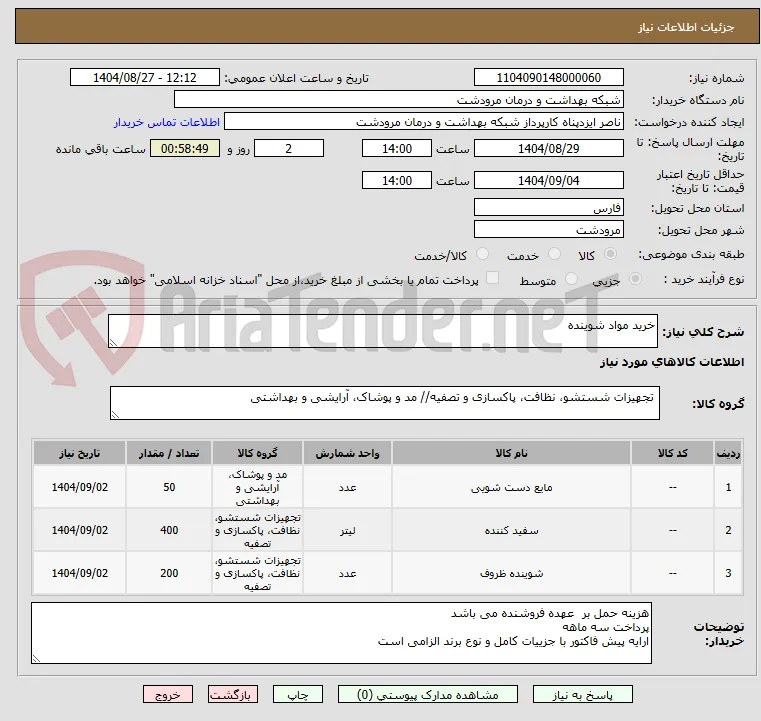Click the سفید کننده item cell
Screen dimensions: 761x721
pyautogui.click(x=511, y=530)
